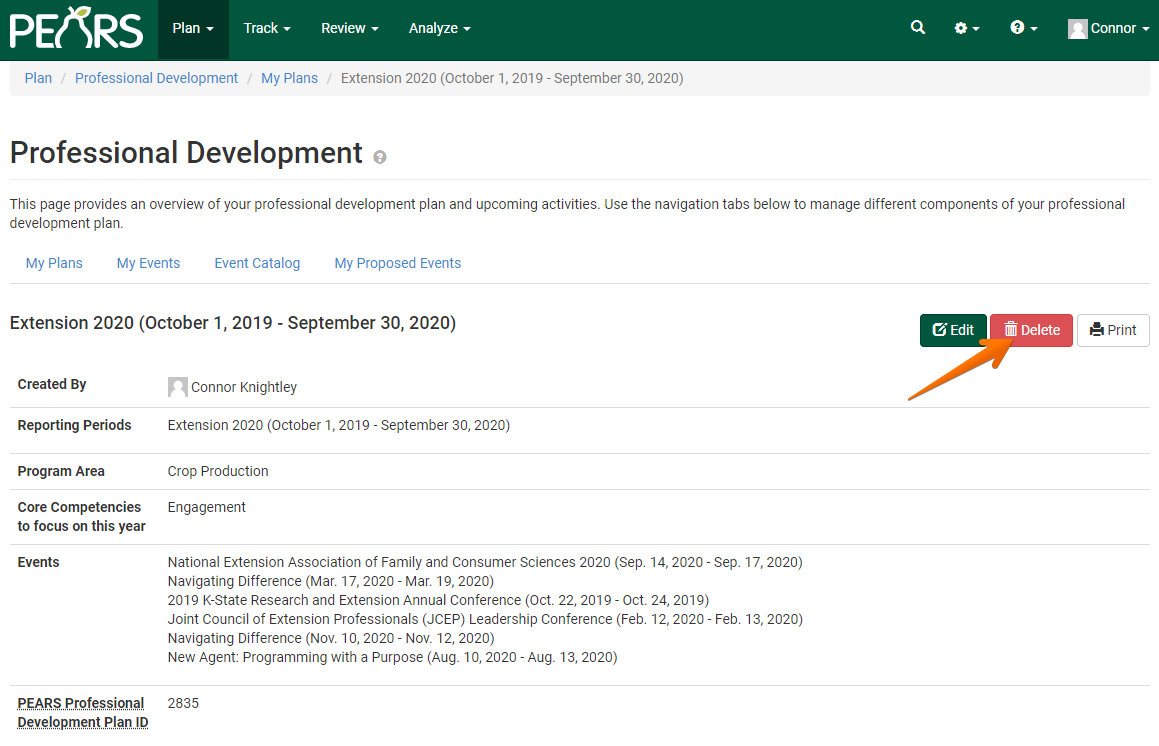This screenshot has height=746, width=1159.
Task: Open the search icon in the navbar
Action: tap(917, 27)
